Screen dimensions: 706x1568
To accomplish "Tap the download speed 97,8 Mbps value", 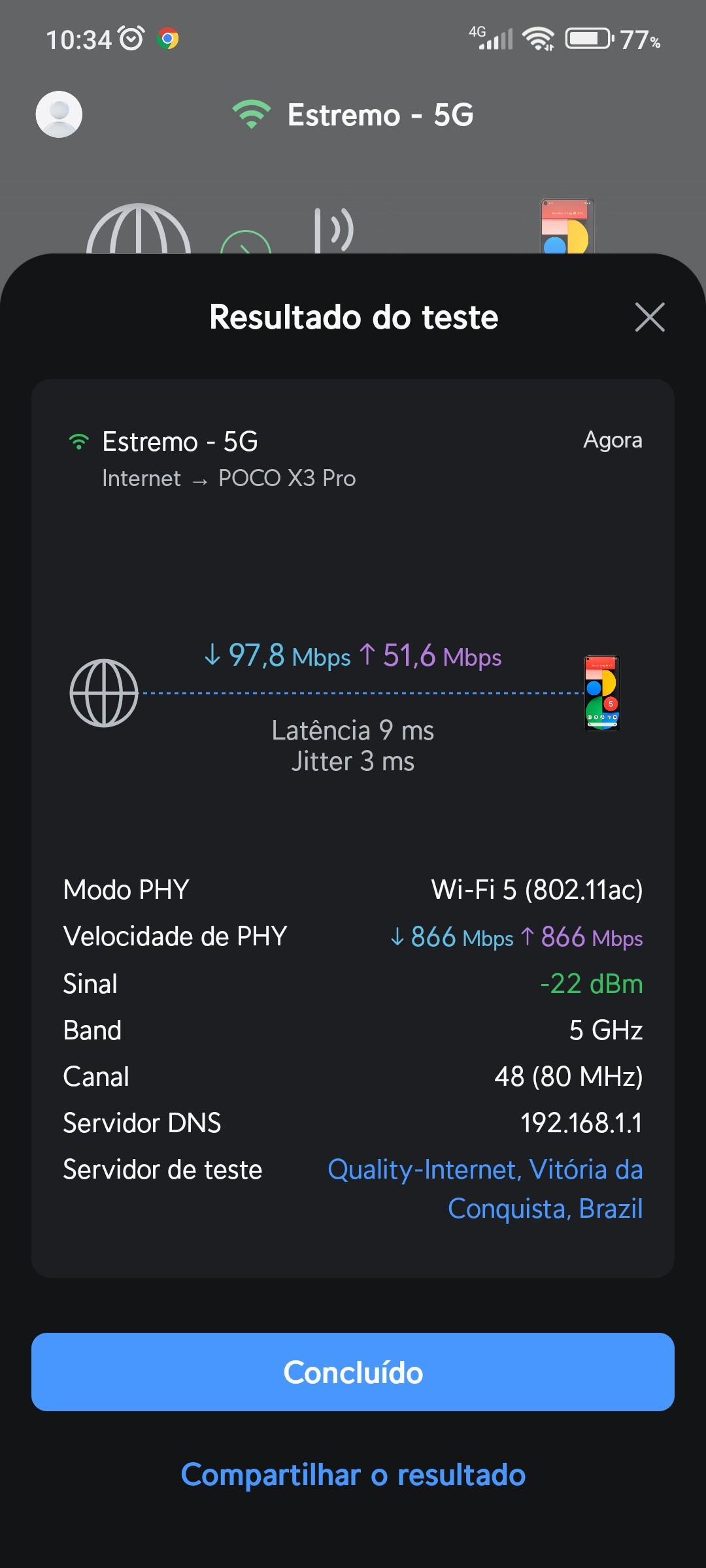I will (278, 655).
